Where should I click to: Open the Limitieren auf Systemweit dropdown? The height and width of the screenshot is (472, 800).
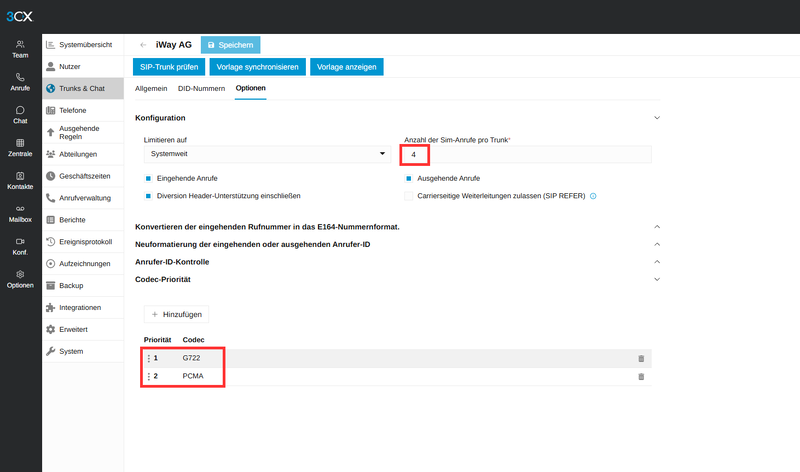pos(267,154)
